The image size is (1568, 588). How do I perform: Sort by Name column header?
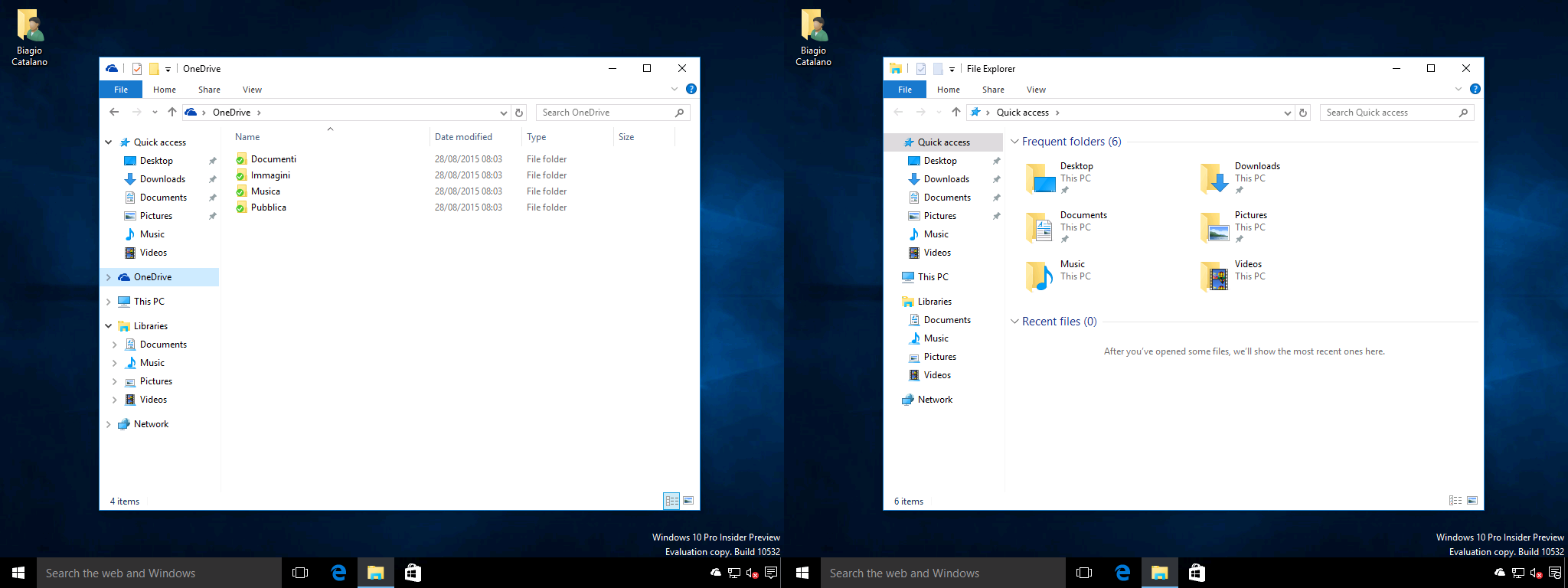tap(328, 137)
